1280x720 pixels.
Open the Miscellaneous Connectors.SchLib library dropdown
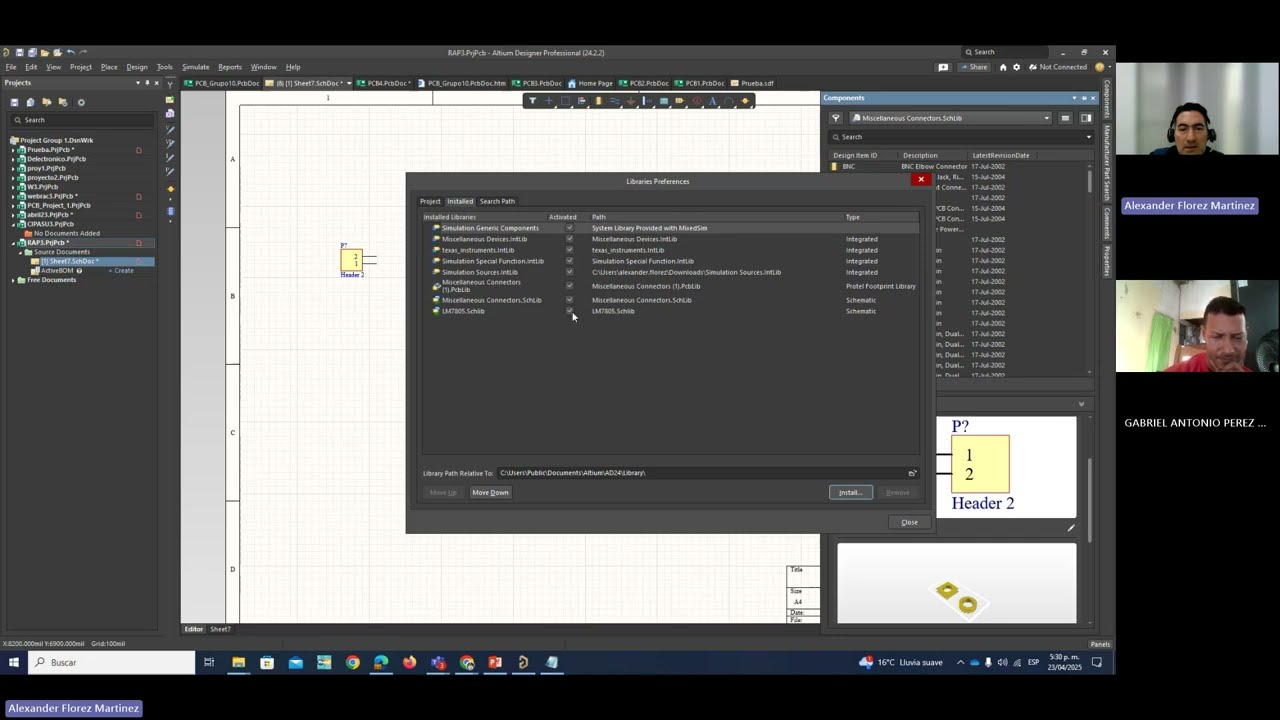(1047, 118)
